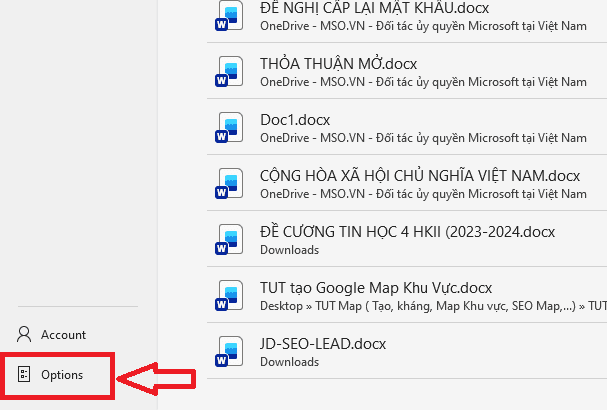Open ĐỀ CƯƠNG TIN HỌC 4 HKII document title
This screenshot has height=410, width=607.
tap(406, 231)
